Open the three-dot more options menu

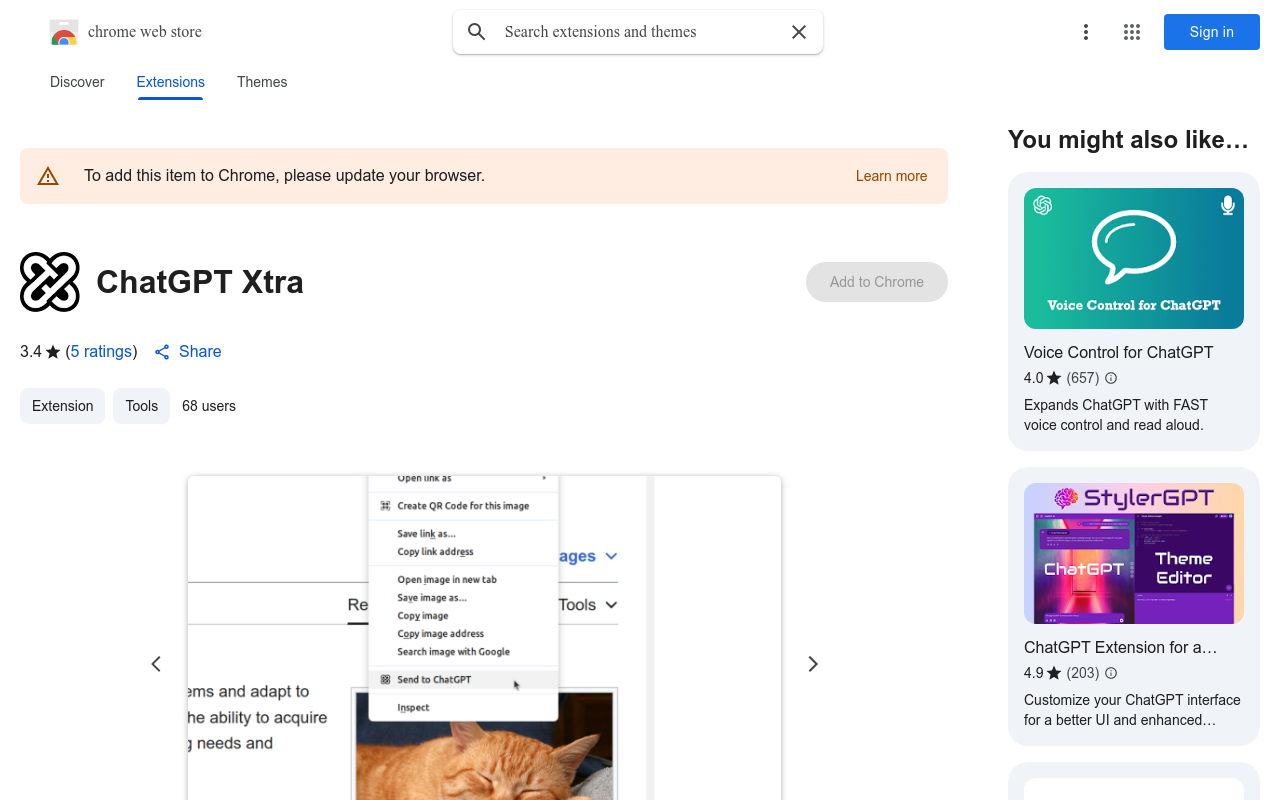tap(1085, 32)
